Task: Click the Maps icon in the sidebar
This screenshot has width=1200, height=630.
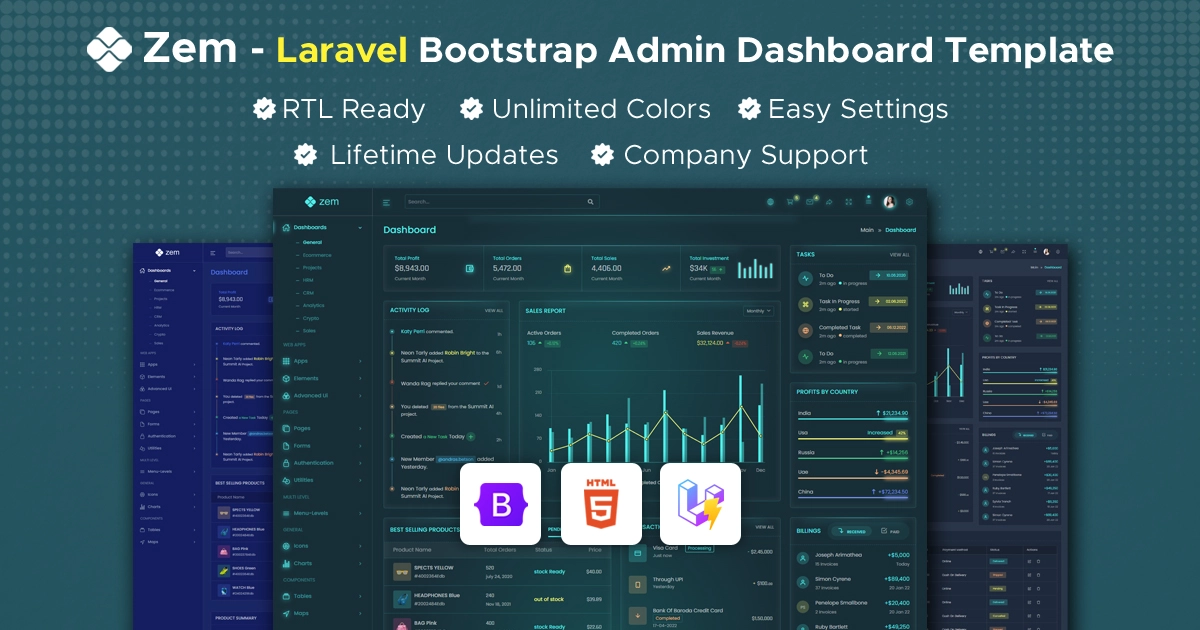Action: coord(286,613)
